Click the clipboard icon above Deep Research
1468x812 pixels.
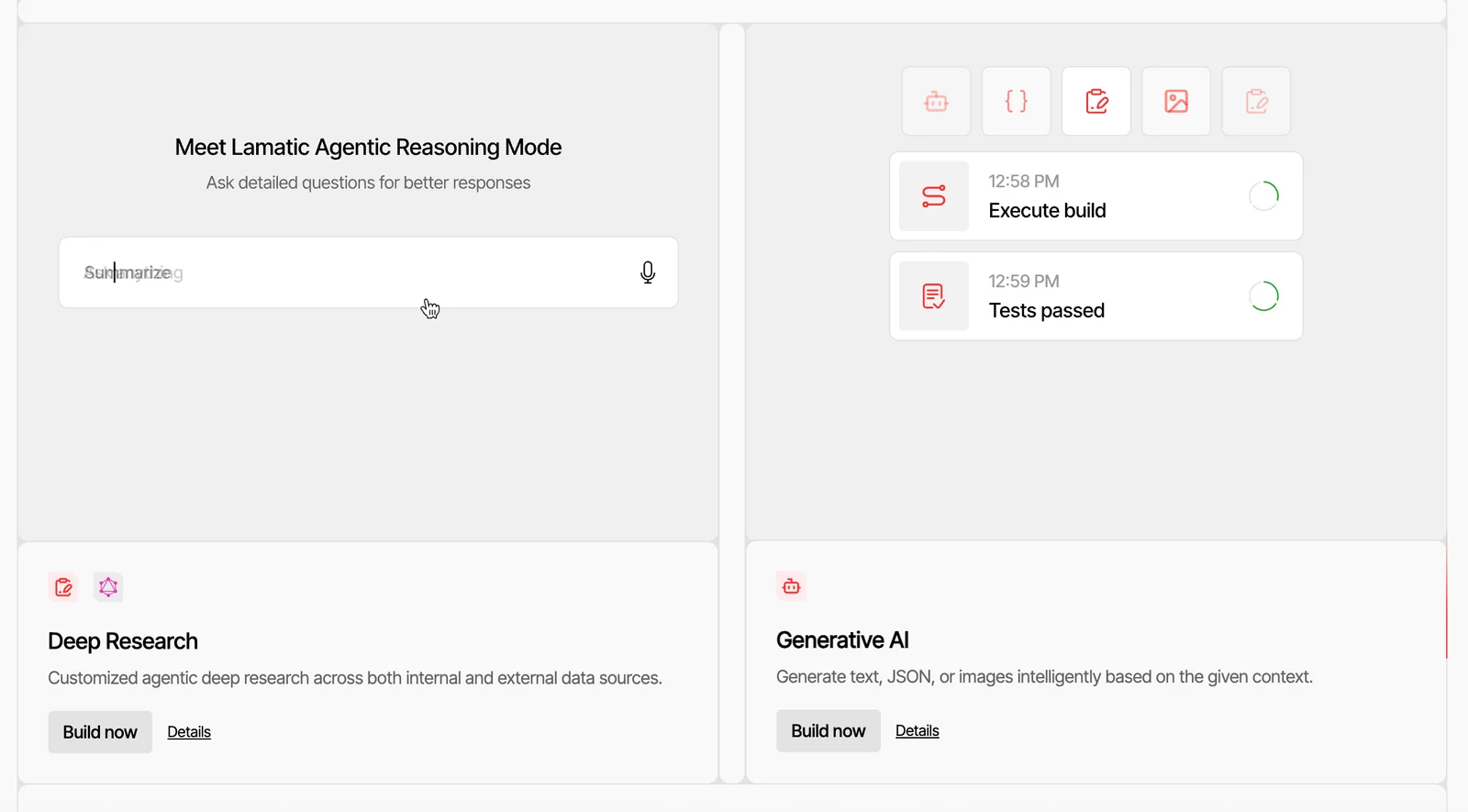pos(63,587)
